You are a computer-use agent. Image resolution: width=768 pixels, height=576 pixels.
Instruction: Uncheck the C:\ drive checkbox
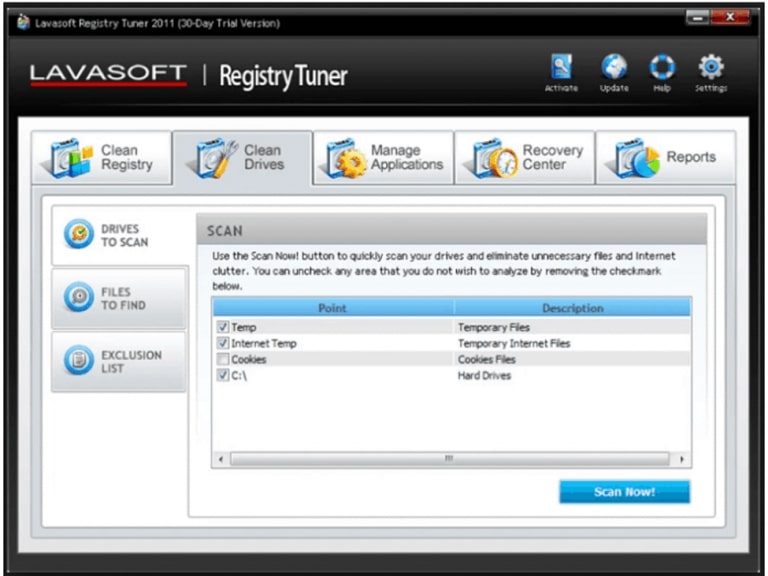point(222,375)
